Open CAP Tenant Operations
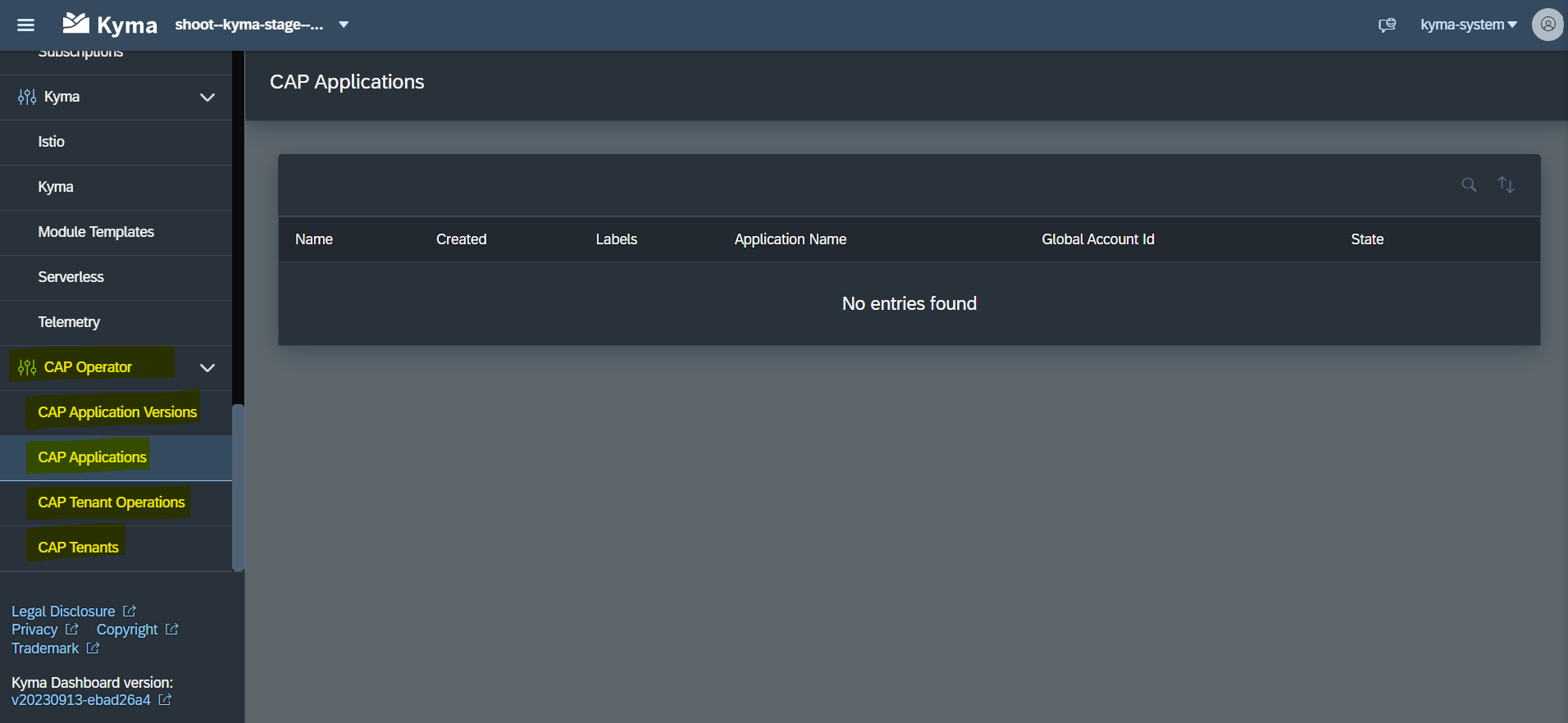This screenshot has height=723, width=1568. 116,502
